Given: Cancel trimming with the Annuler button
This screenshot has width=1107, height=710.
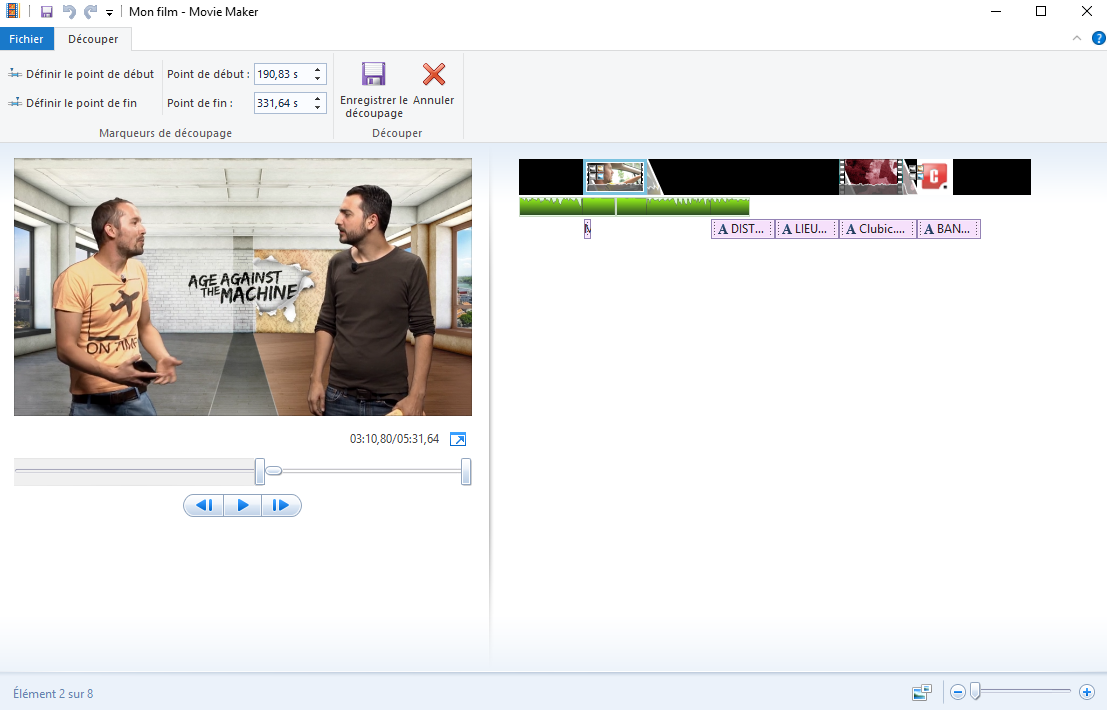Looking at the screenshot, I should coord(433,84).
